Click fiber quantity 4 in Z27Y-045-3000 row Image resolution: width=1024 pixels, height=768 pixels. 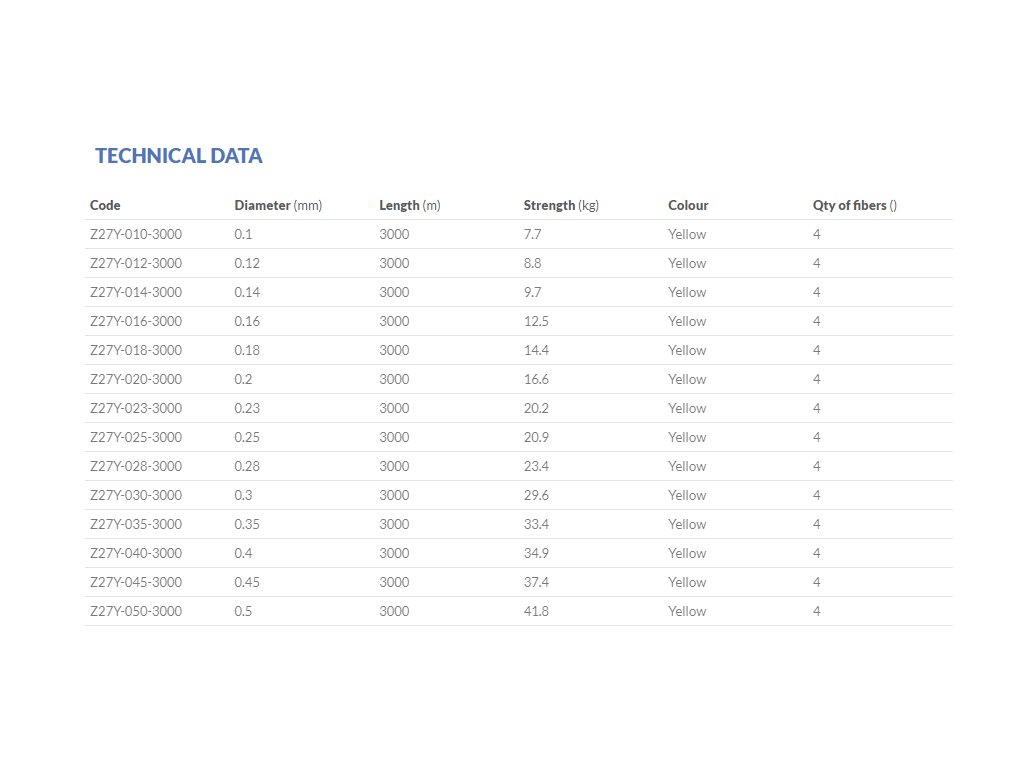817,582
